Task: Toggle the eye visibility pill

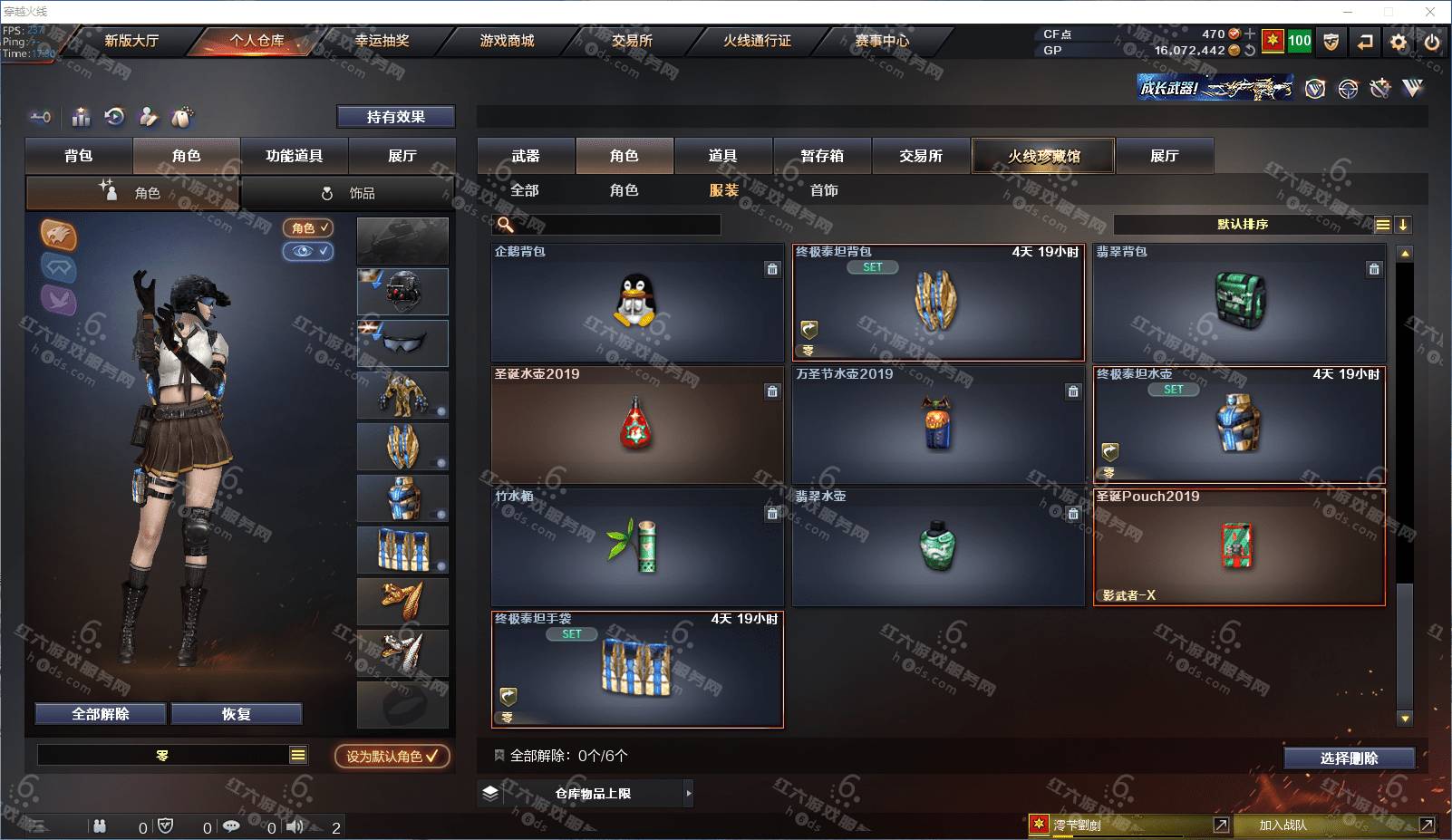Action: (308, 251)
